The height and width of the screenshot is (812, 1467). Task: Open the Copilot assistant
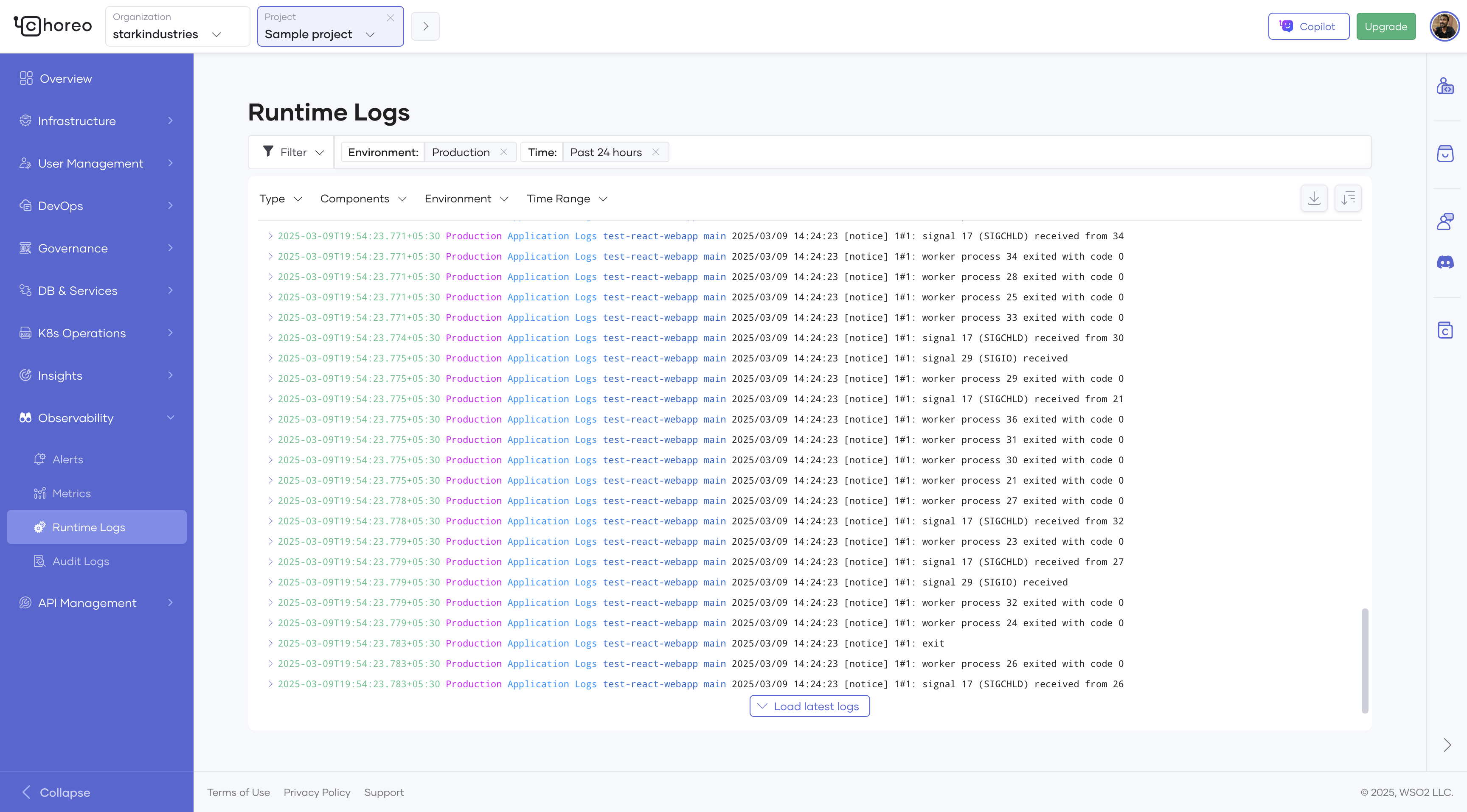click(1308, 26)
